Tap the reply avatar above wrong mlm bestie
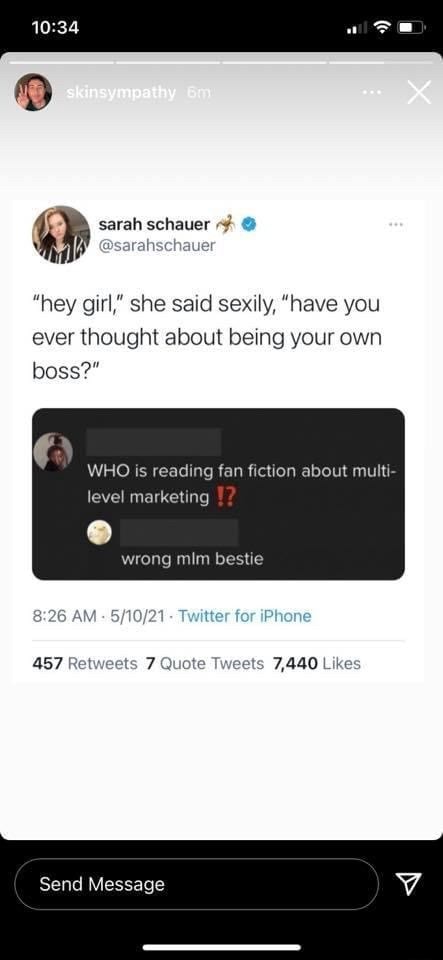The image size is (443, 960). 100,533
